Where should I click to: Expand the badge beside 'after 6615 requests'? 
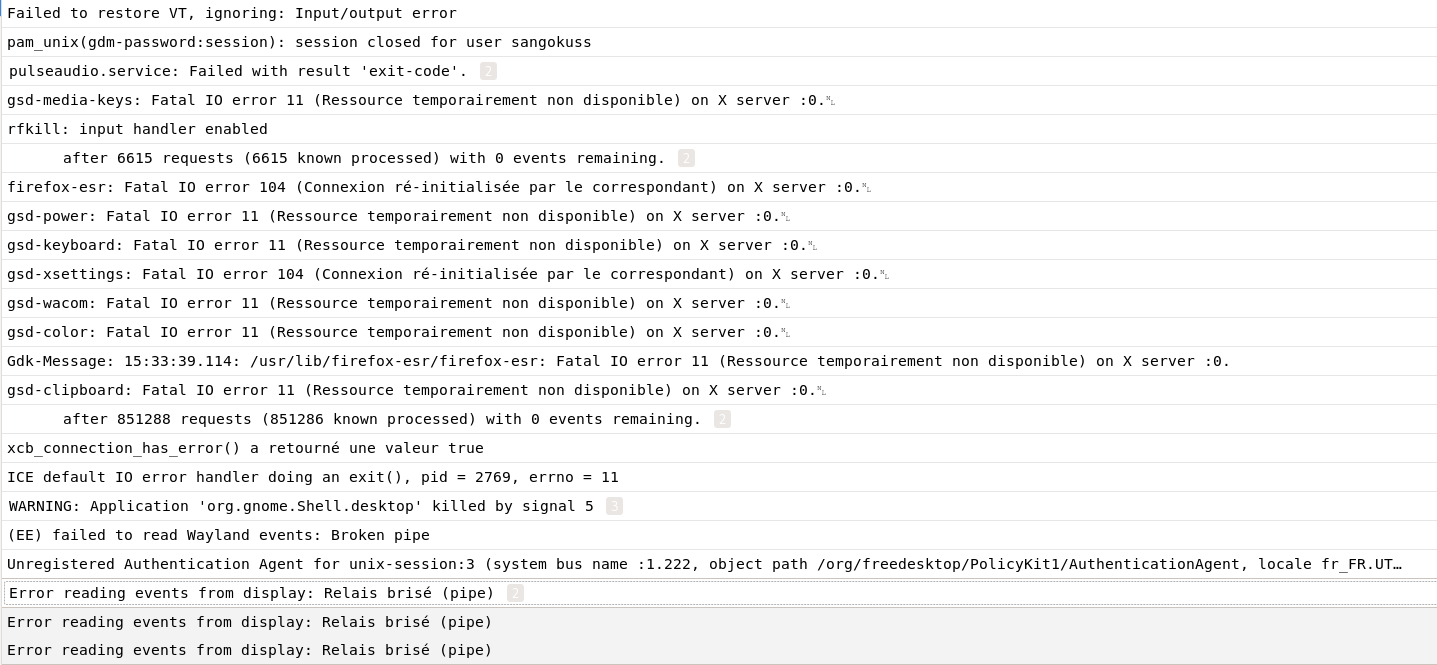(686, 158)
